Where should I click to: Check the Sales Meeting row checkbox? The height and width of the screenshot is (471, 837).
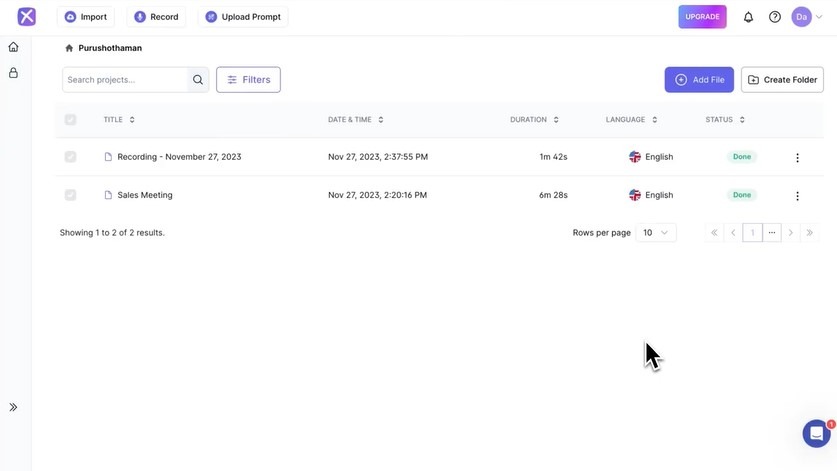click(70, 195)
